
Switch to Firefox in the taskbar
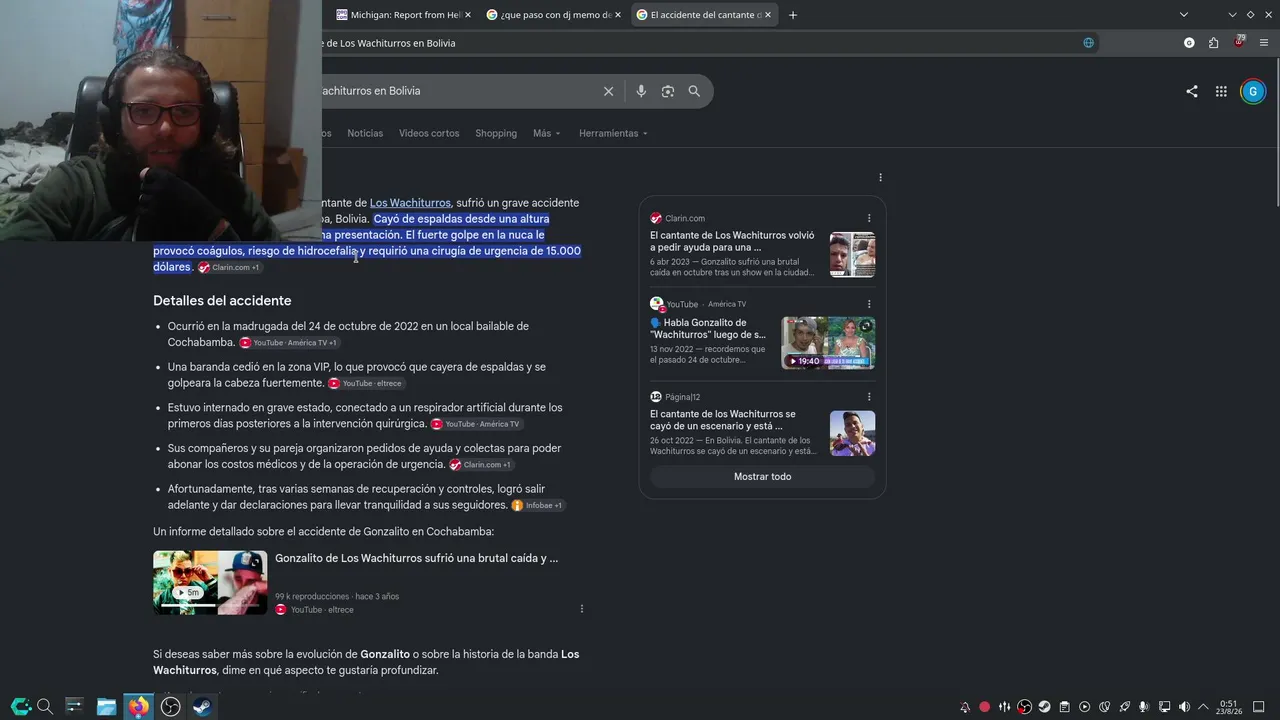(x=139, y=706)
